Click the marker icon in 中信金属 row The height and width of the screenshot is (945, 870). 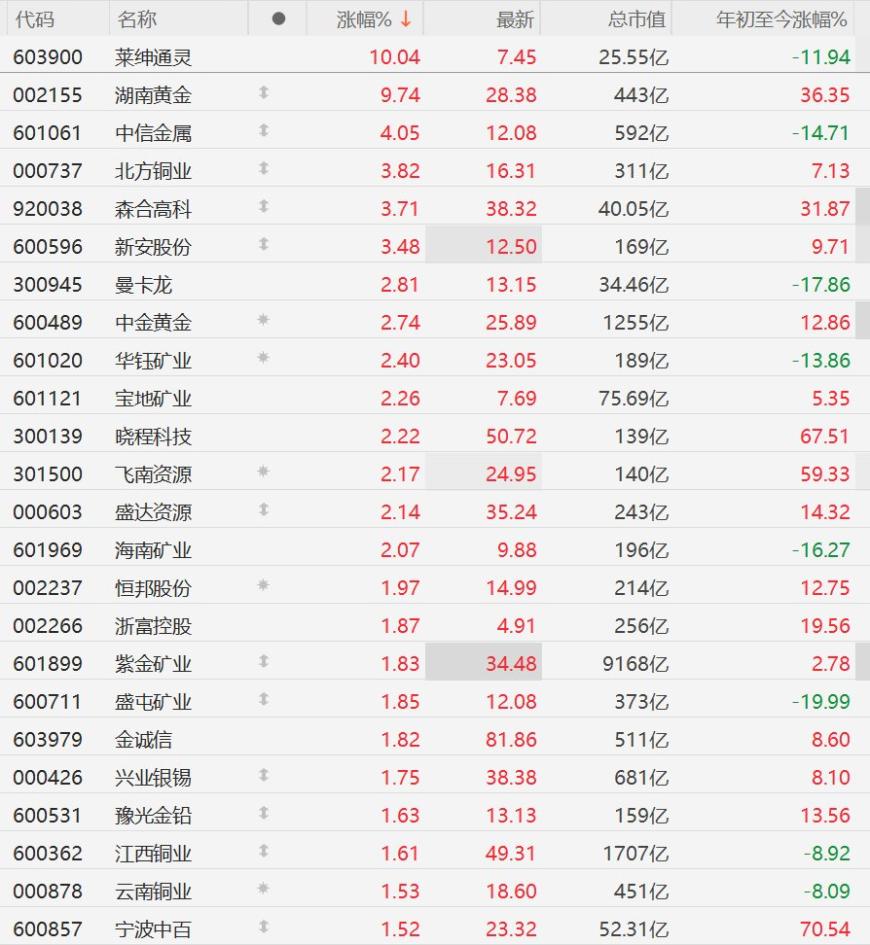point(263,131)
